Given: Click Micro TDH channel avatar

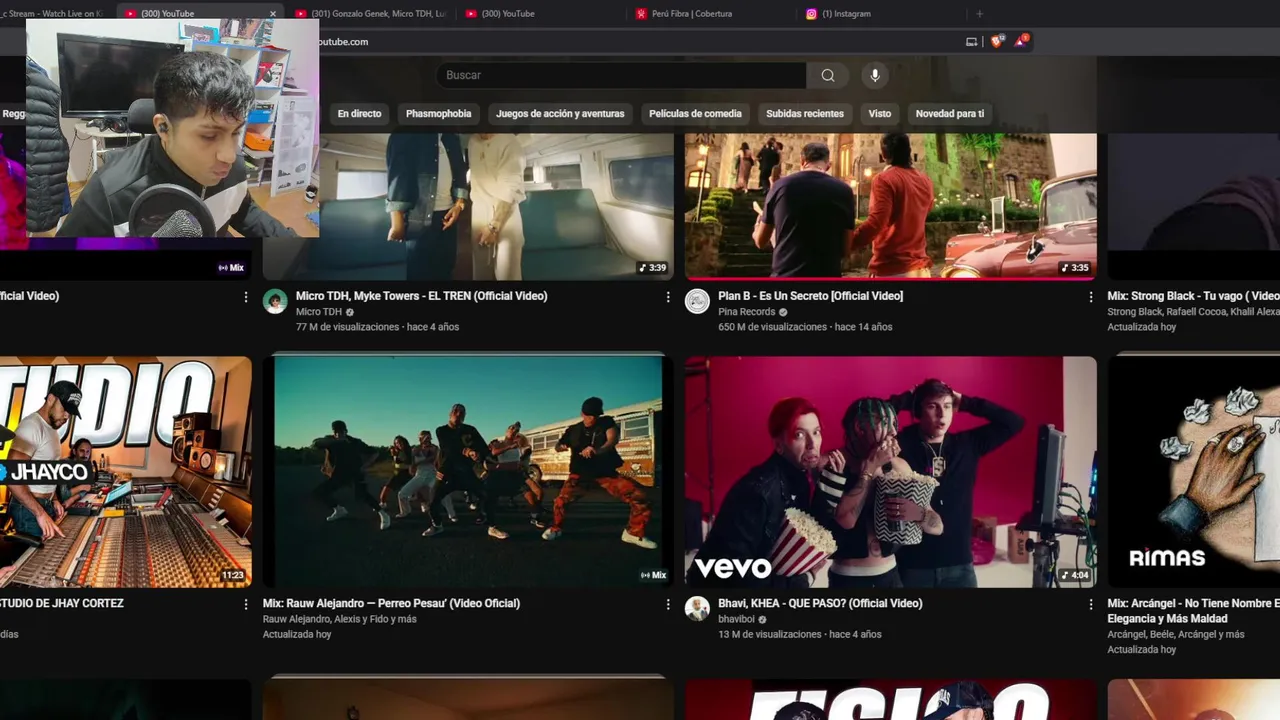Looking at the screenshot, I should pos(275,302).
